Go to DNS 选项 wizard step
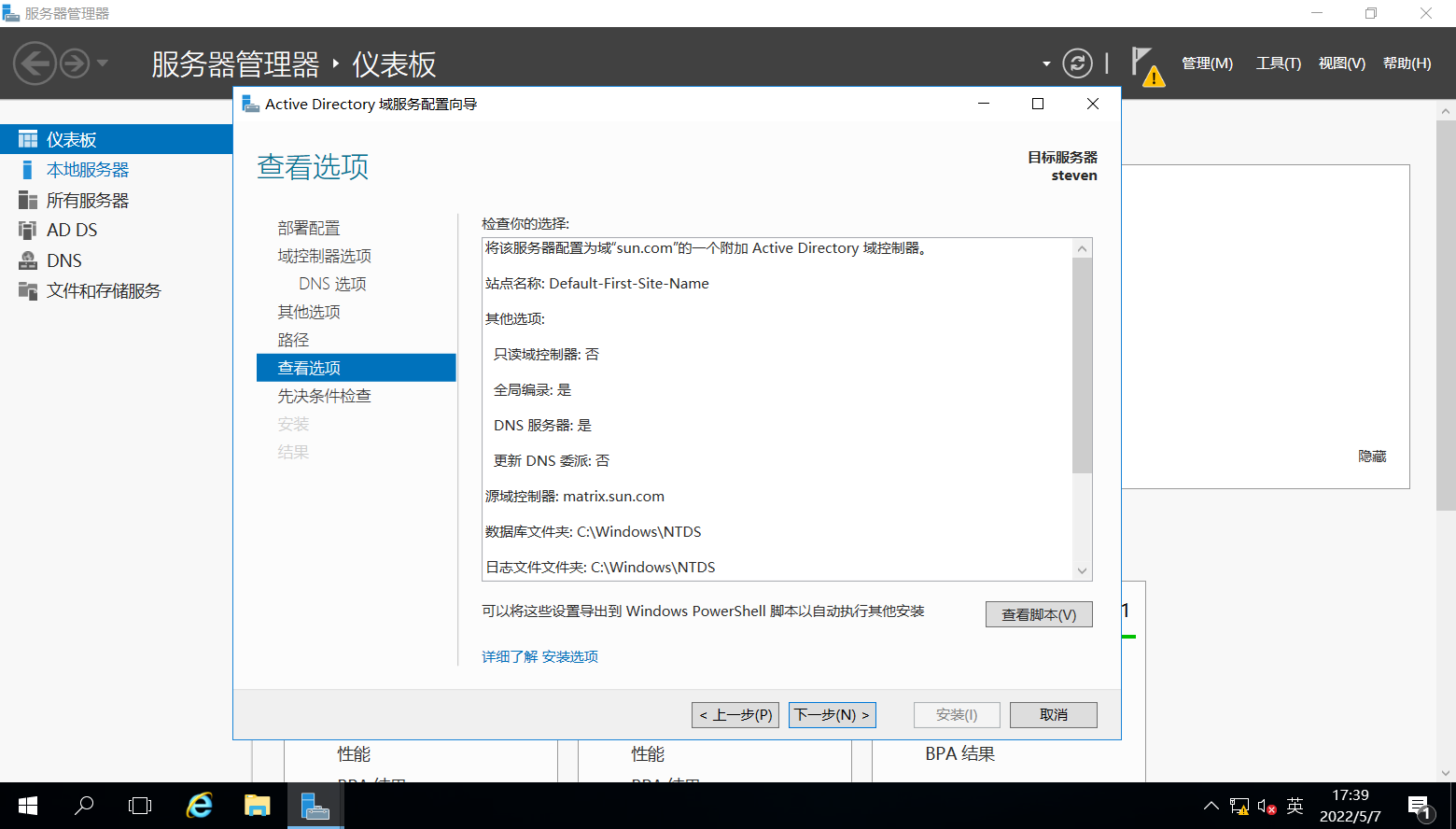The width and height of the screenshot is (1456, 829). [332, 284]
